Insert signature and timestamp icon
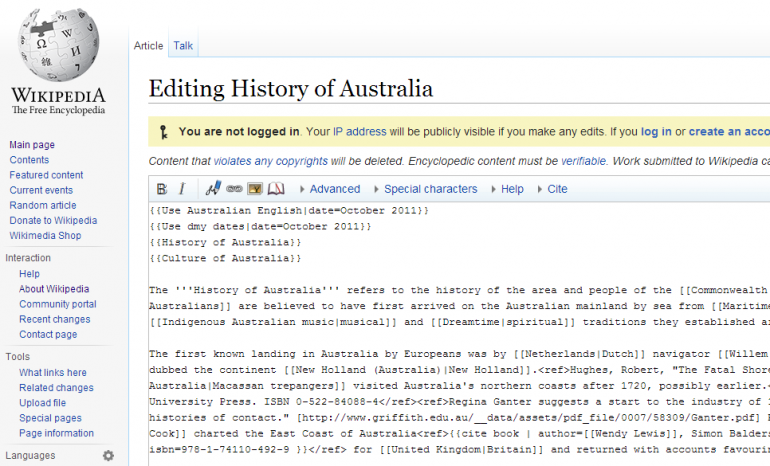Screen dimensions: 770x466 tap(213, 189)
